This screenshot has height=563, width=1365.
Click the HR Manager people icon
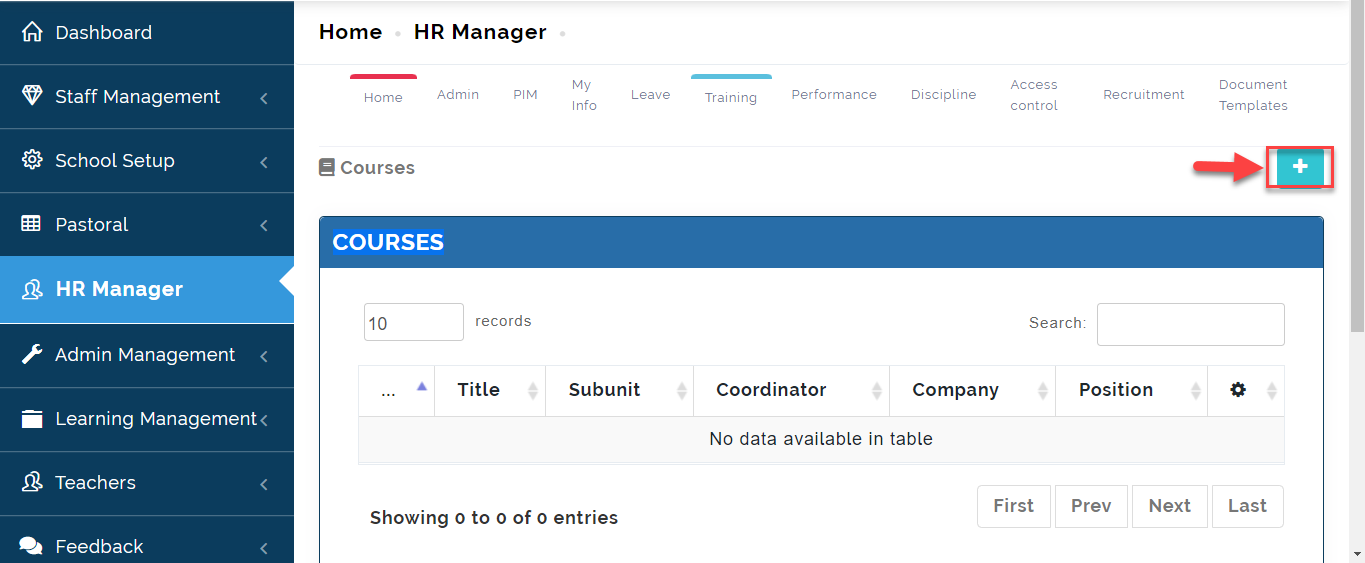tap(32, 289)
